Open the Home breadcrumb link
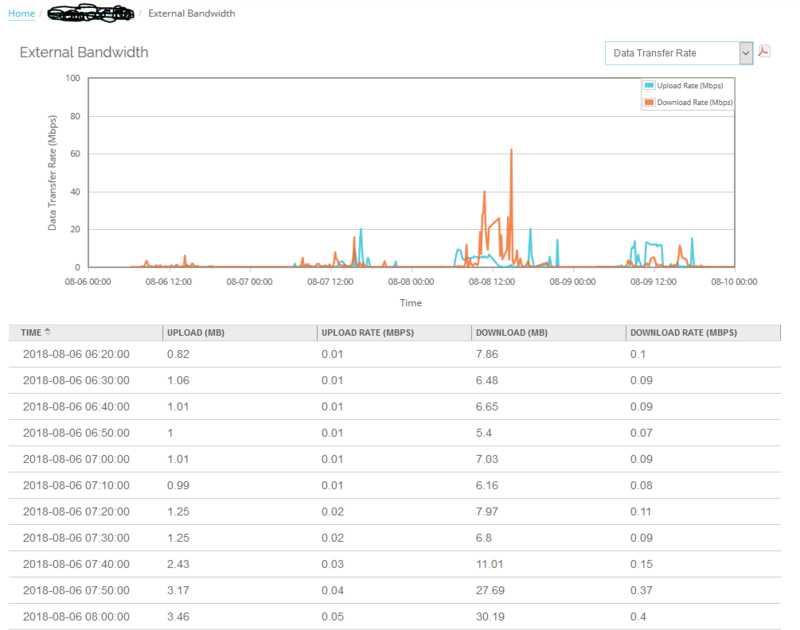 pos(20,13)
